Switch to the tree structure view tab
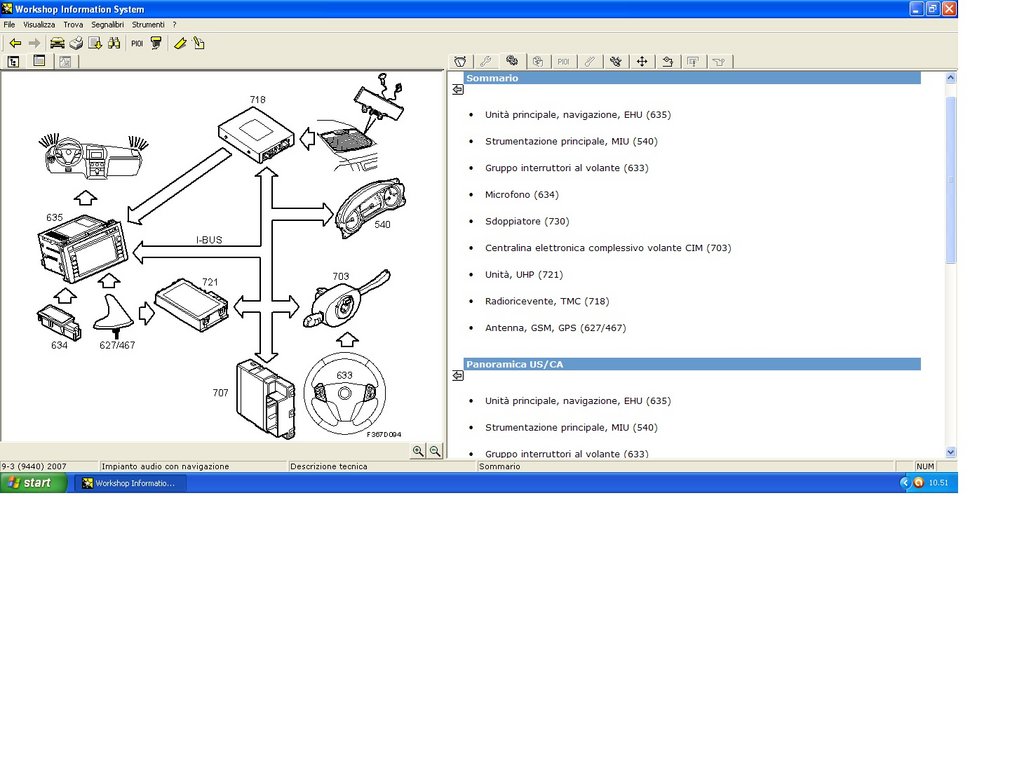The height and width of the screenshot is (768, 1024). 13,61
